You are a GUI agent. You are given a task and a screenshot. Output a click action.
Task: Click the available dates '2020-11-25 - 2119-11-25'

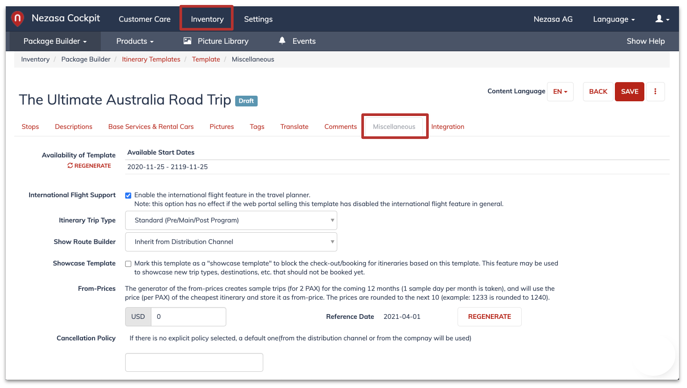(167, 167)
